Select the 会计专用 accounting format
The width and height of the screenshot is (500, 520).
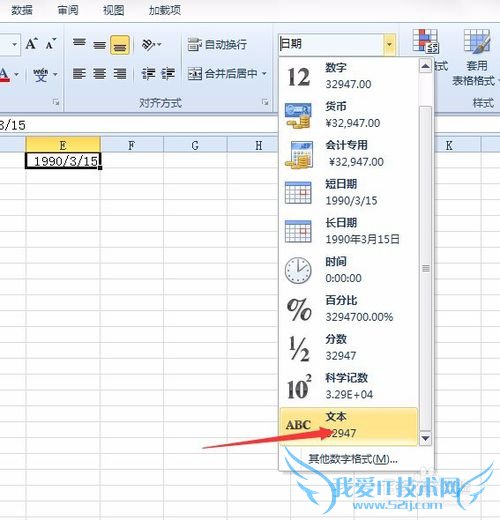point(349,154)
